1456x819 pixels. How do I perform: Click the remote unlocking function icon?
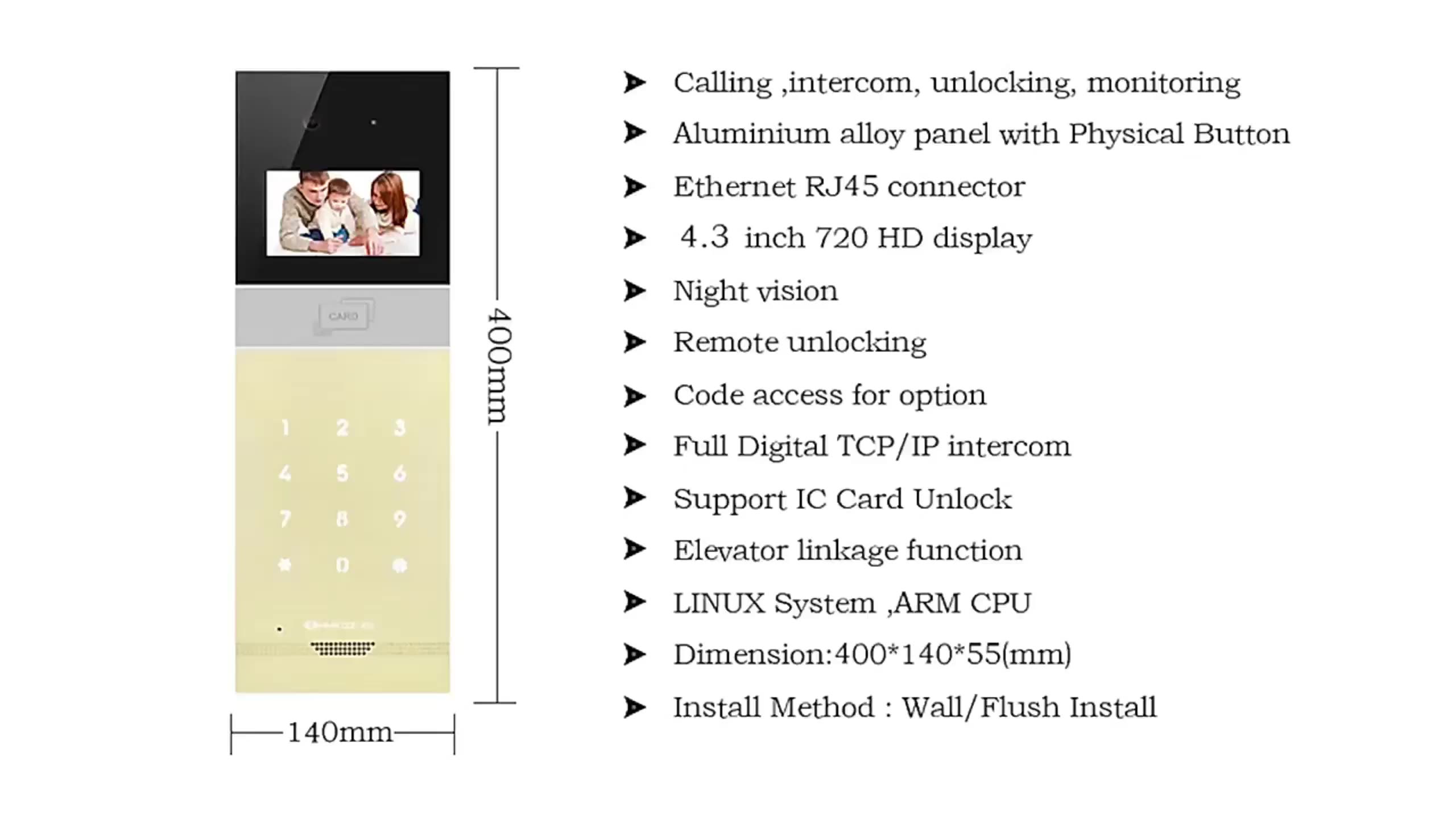634,342
